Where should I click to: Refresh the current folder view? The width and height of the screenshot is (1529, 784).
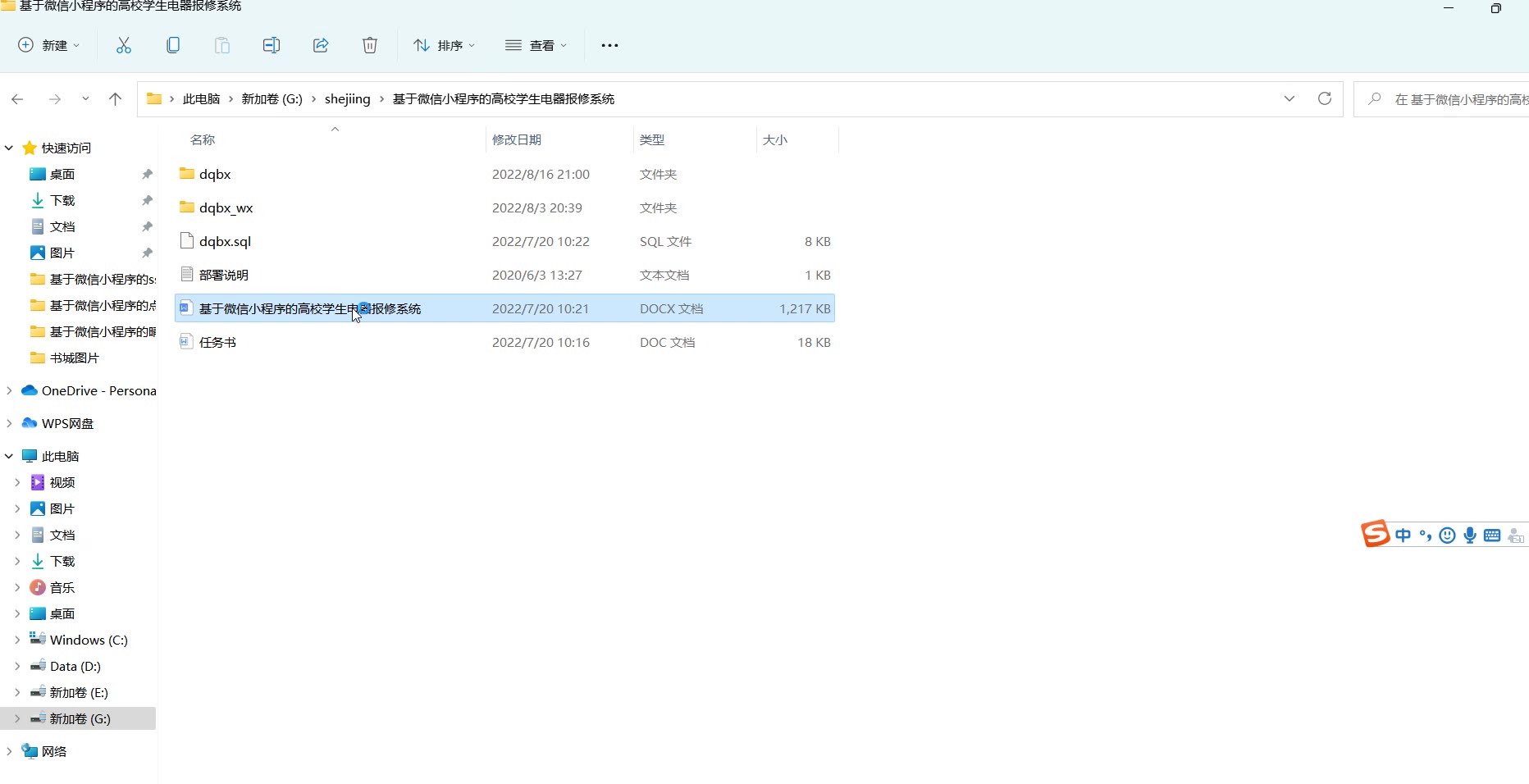coord(1324,98)
